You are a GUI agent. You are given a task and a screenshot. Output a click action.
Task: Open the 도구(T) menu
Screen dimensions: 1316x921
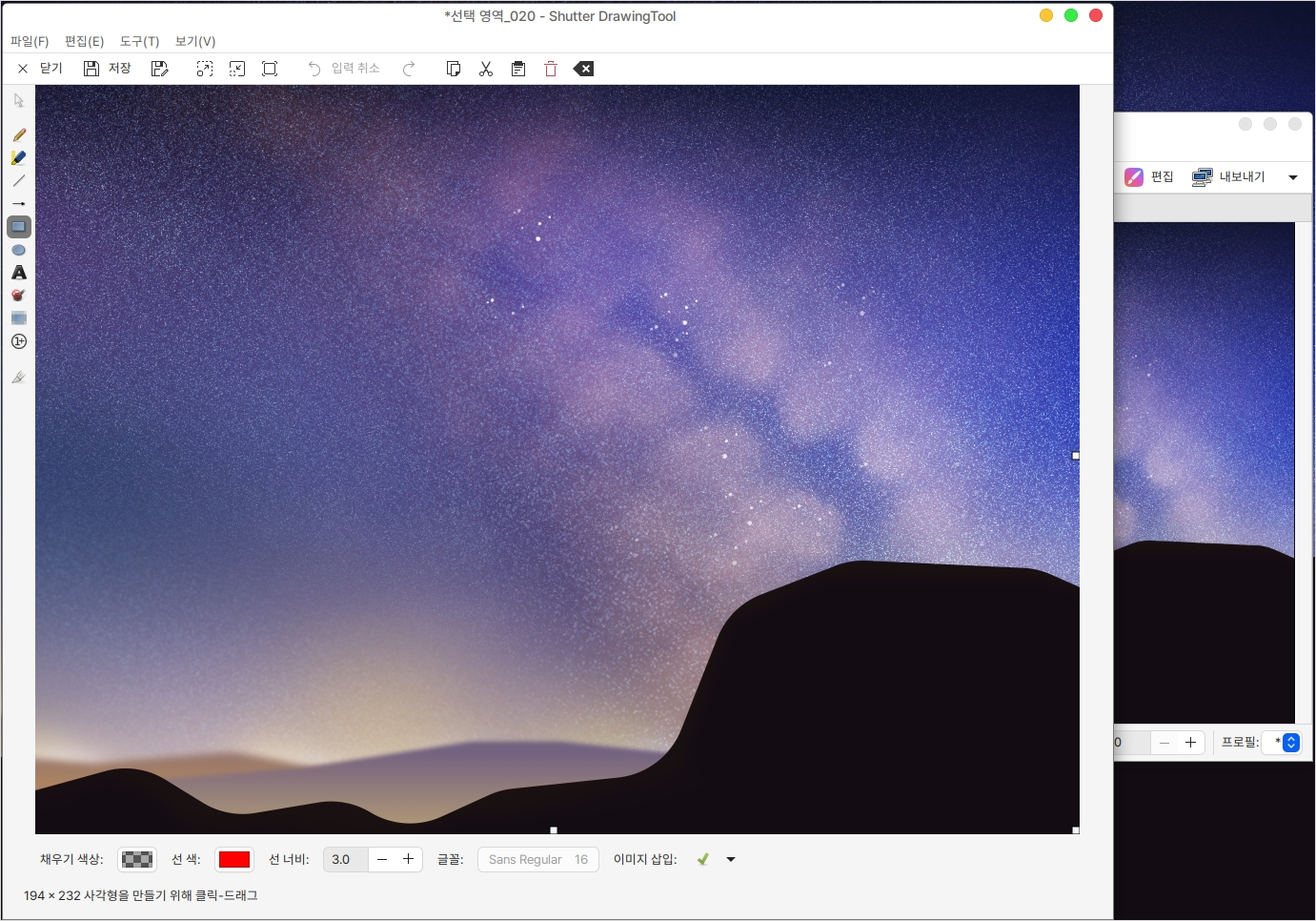[x=139, y=41]
